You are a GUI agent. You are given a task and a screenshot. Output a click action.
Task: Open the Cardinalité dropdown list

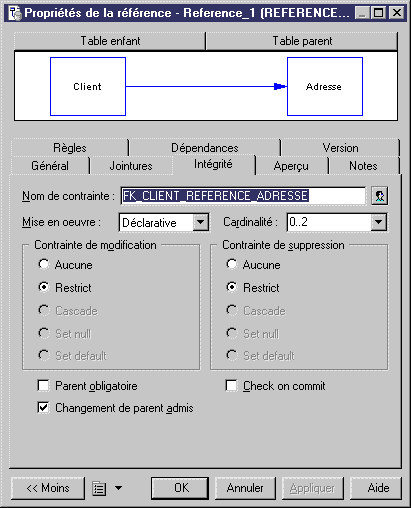[x=379, y=222]
